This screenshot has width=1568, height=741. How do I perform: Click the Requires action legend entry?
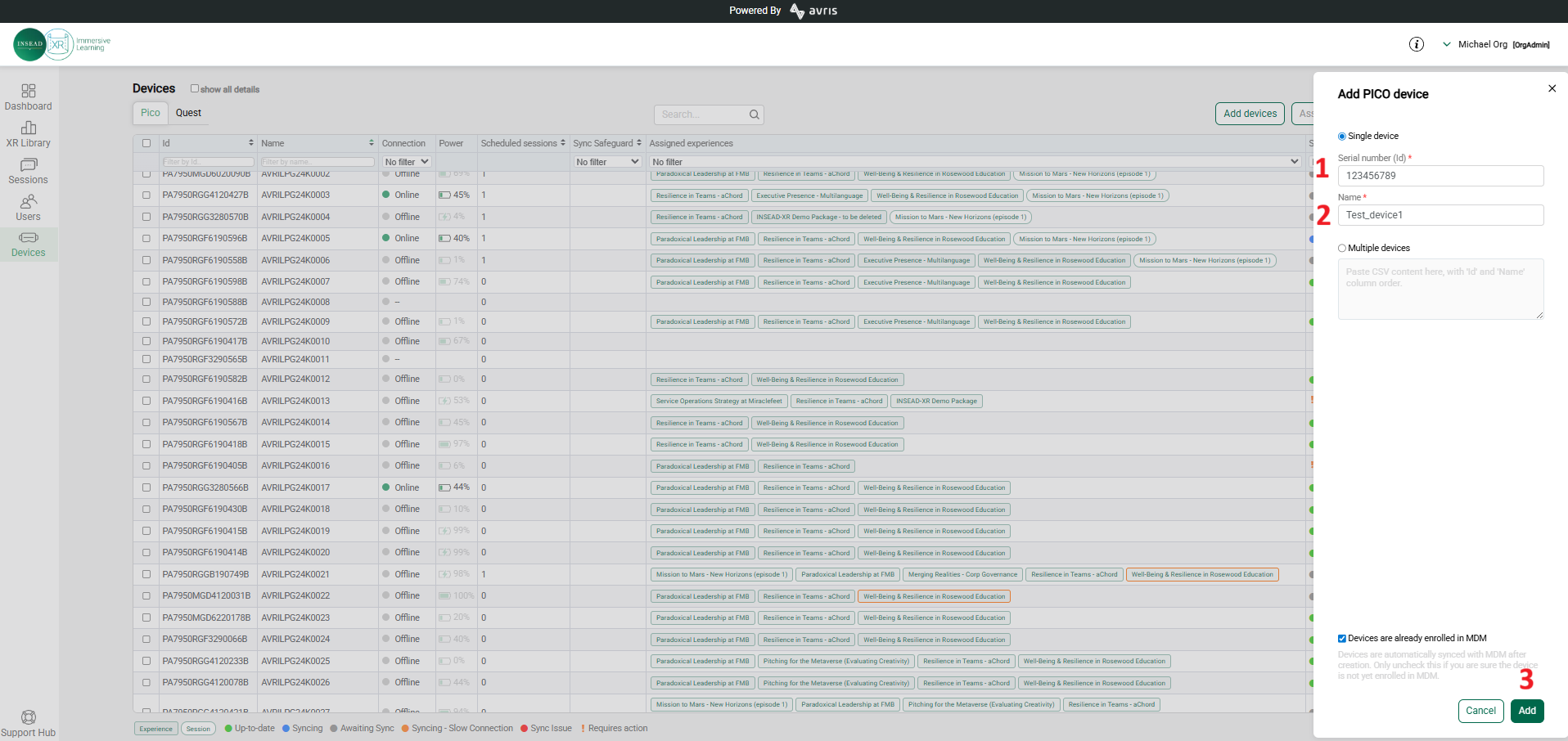point(614,729)
